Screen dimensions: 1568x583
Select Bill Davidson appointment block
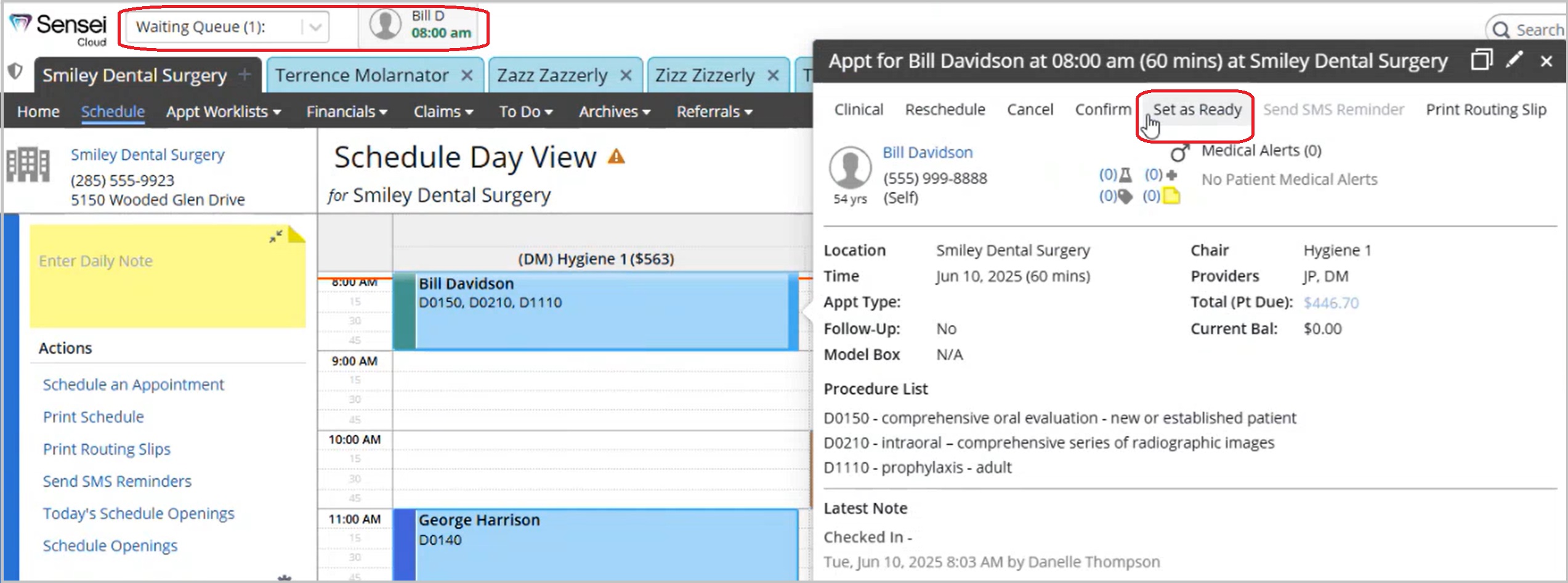596,312
